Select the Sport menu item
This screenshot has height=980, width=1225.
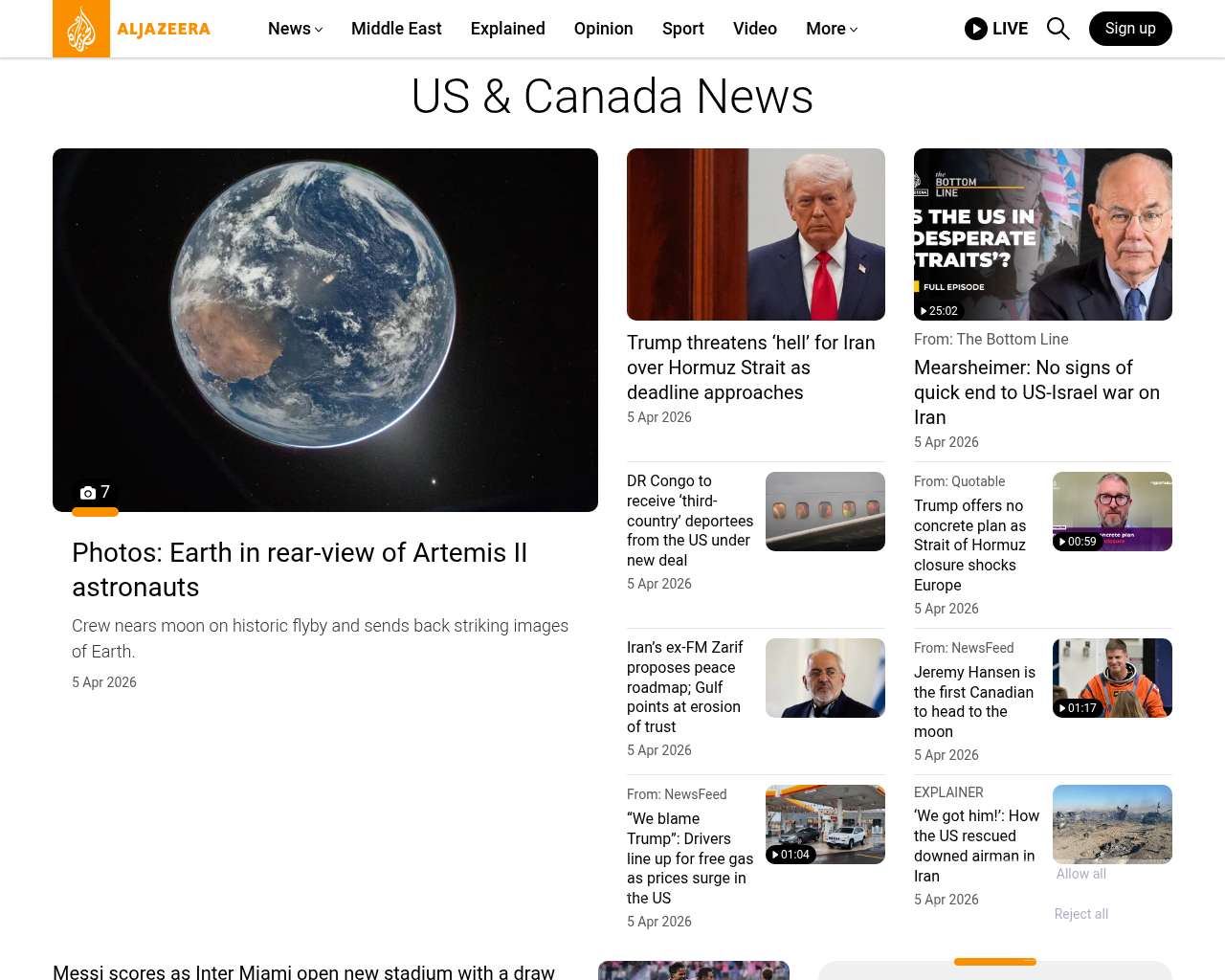[682, 29]
